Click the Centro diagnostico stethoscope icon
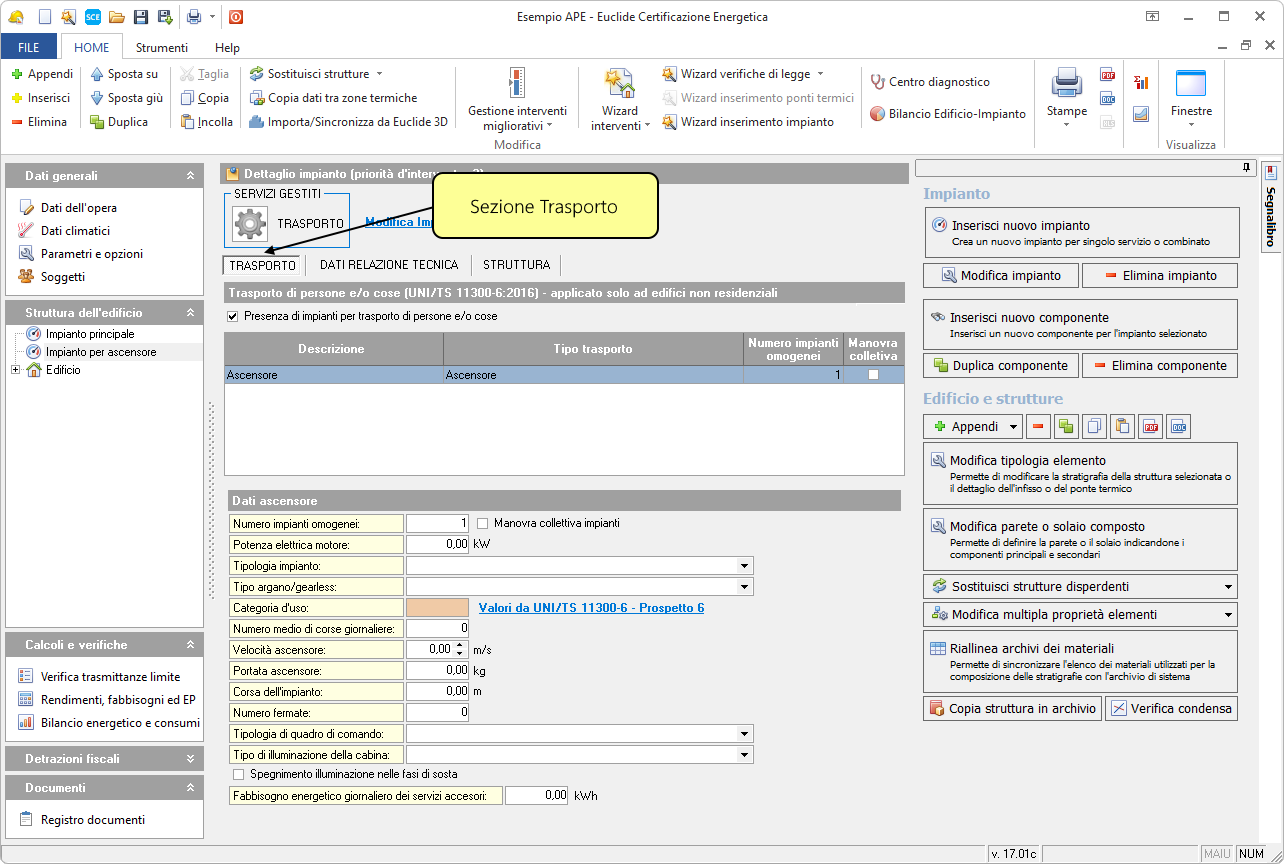Image resolution: width=1284 pixels, height=864 pixels. point(878,82)
